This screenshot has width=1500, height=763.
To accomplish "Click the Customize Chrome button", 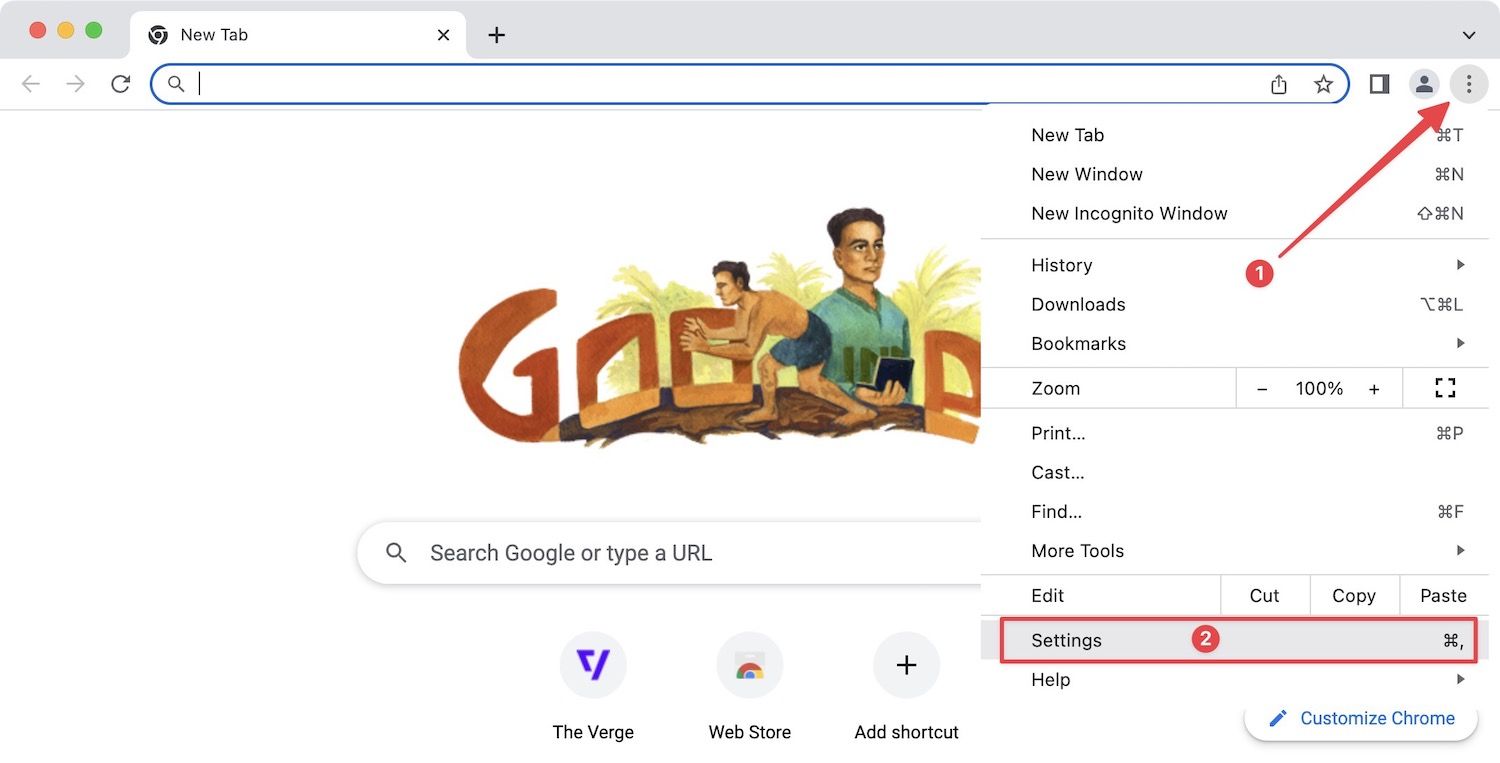I will point(1361,718).
